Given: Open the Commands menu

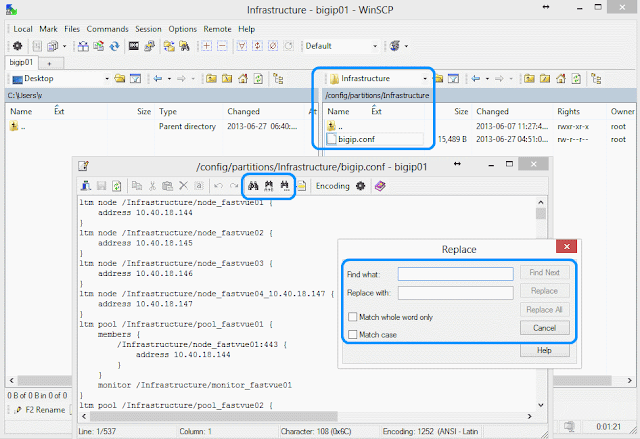Looking at the screenshot, I should click(x=107, y=29).
